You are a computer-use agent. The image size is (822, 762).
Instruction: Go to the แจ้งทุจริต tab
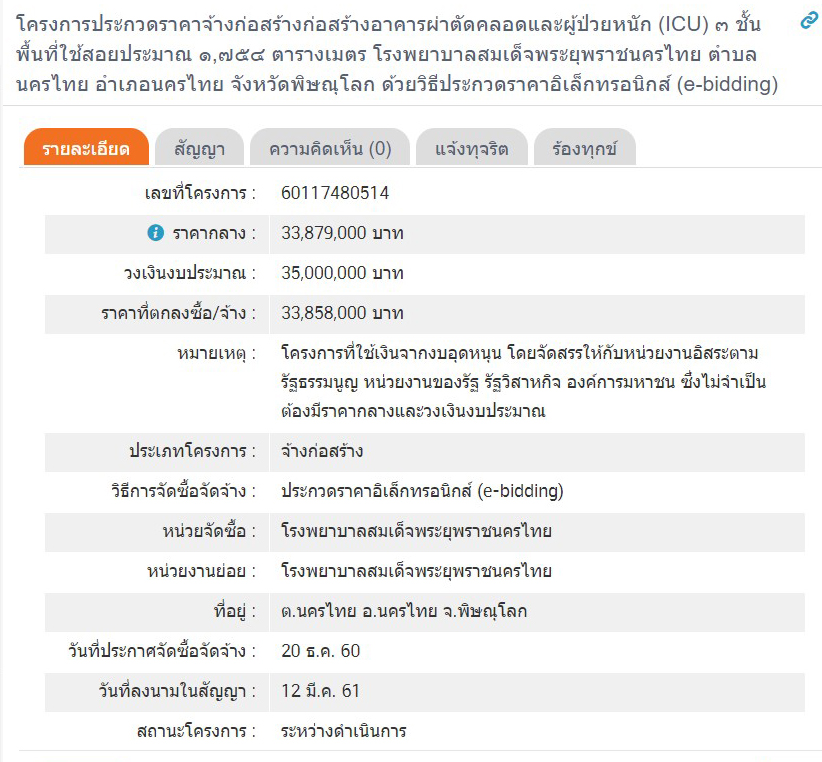coord(472,149)
